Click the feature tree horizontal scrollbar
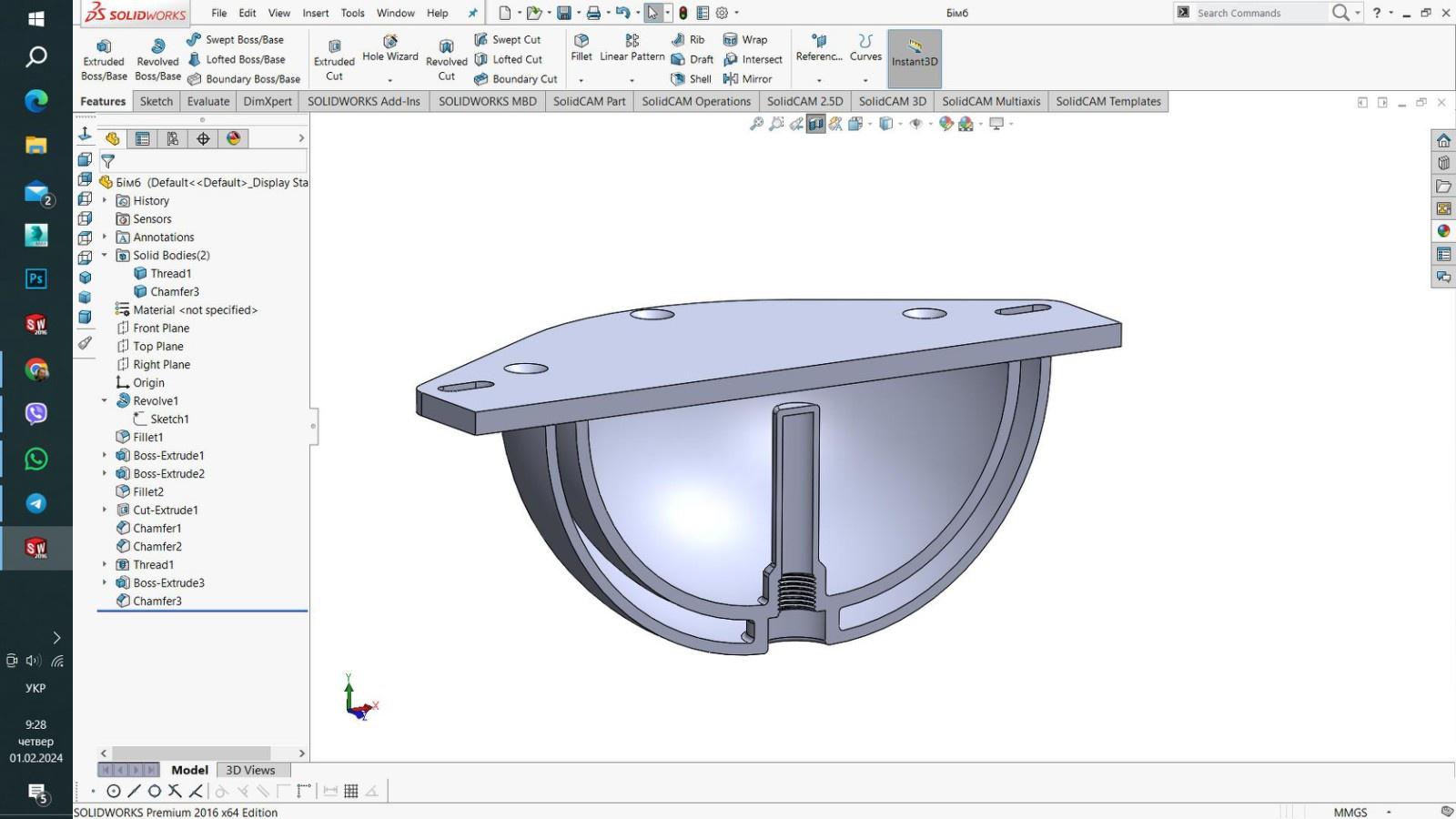The height and width of the screenshot is (819, 1456). (x=190, y=753)
